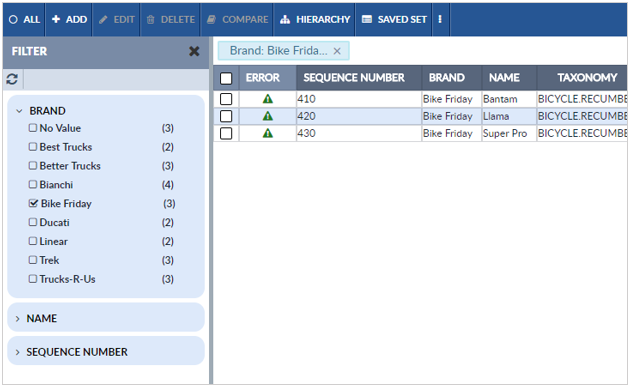
Task: Click the sequence number cell 430
Action: pyautogui.click(x=359, y=133)
